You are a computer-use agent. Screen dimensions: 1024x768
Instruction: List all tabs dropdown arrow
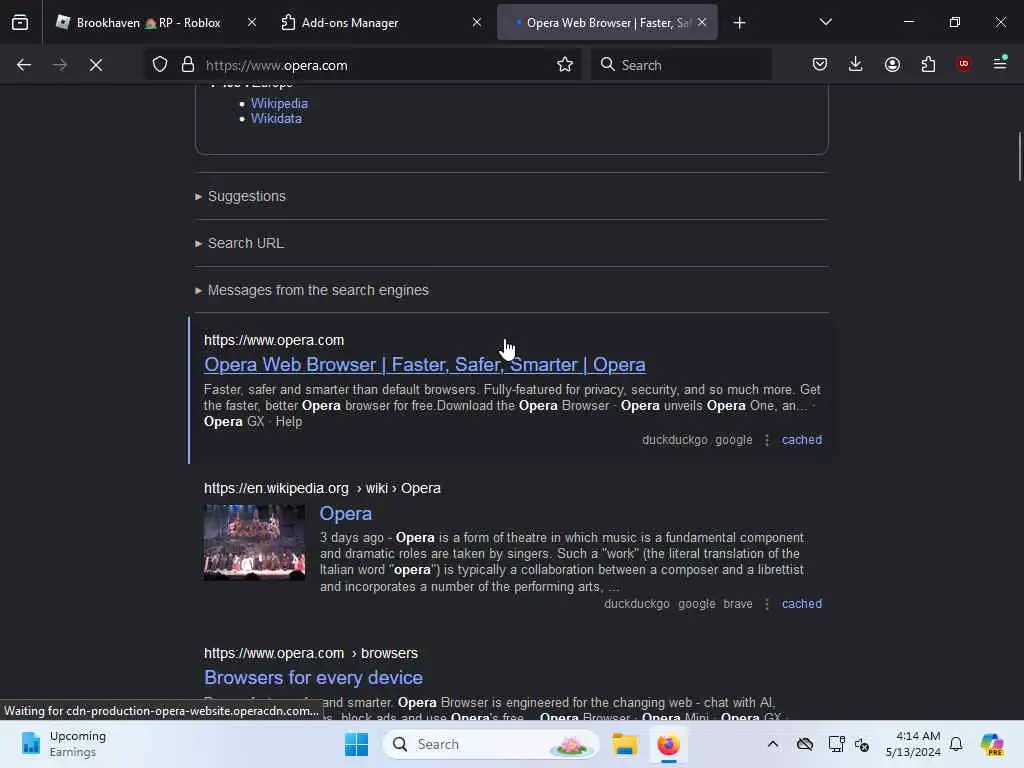point(825,23)
